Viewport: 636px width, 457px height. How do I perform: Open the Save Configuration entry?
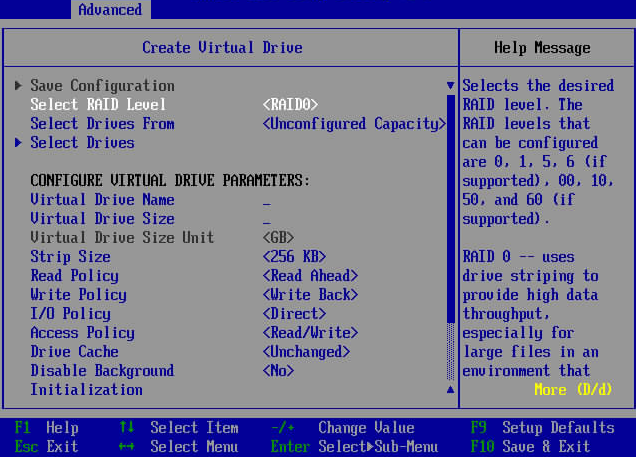[102, 86]
